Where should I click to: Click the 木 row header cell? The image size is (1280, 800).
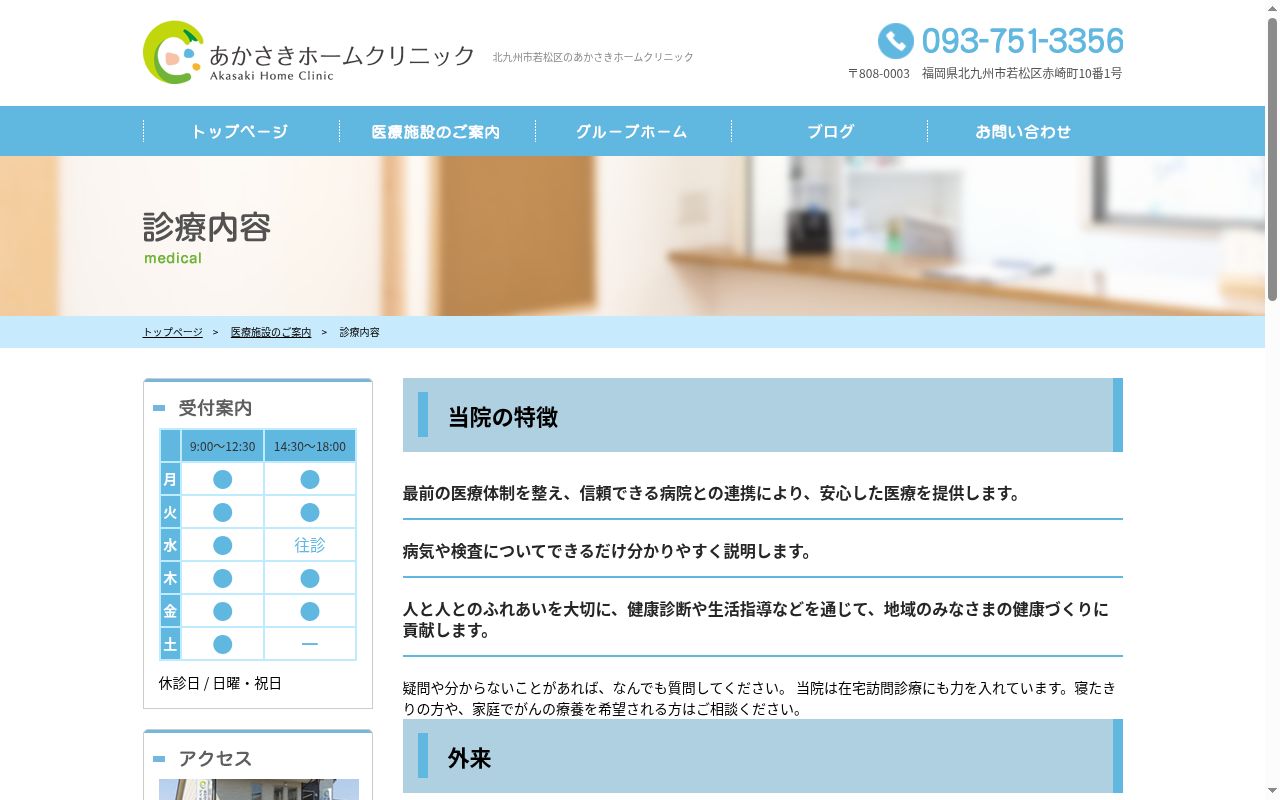tap(170, 578)
